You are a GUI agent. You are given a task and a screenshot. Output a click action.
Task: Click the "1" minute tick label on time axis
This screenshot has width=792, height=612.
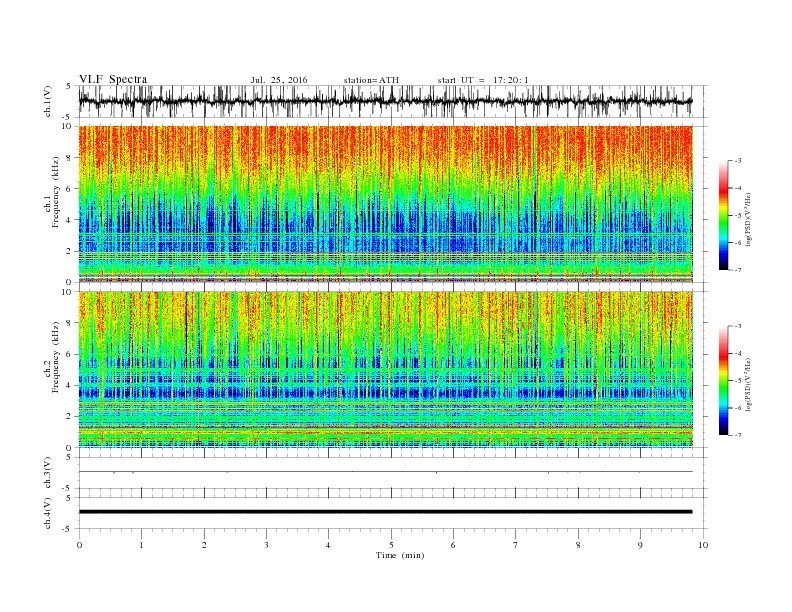click(x=141, y=545)
